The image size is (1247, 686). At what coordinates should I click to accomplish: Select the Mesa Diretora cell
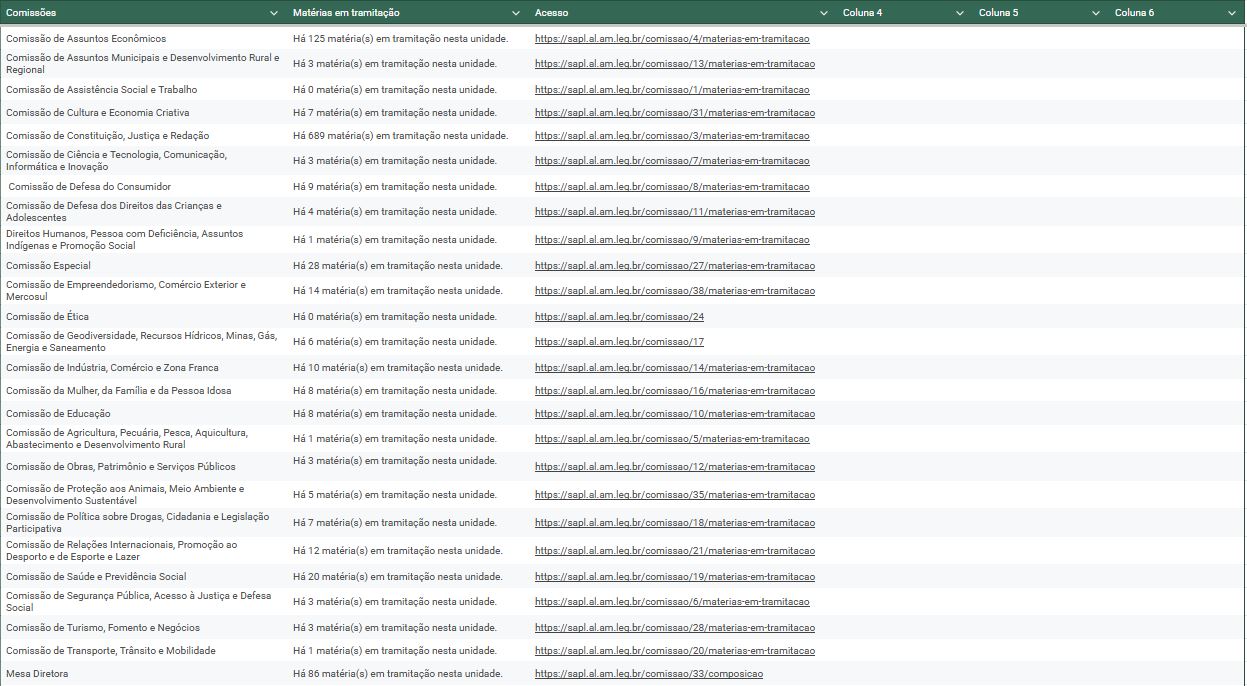tap(143, 674)
